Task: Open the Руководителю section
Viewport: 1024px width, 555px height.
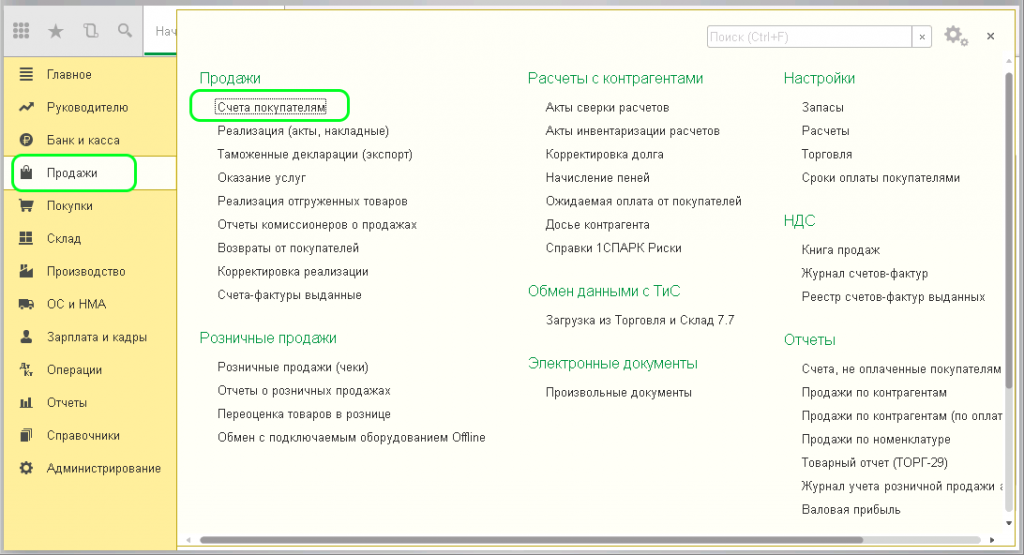Action: click(90, 107)
